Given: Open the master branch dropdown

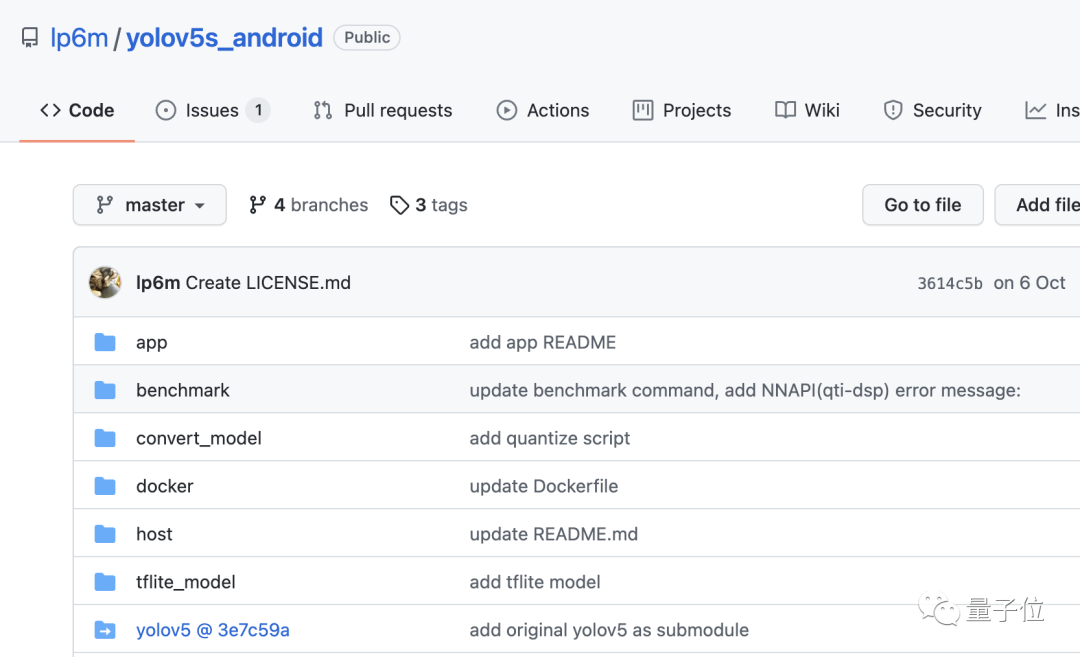Looking at the screenshot, I should 150,205.
